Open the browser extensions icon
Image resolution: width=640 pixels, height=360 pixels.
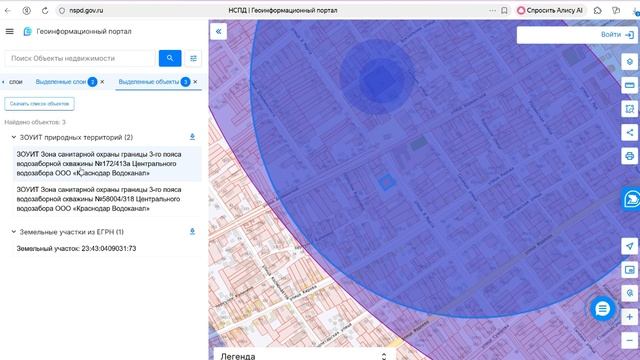[x=598, y=11]
